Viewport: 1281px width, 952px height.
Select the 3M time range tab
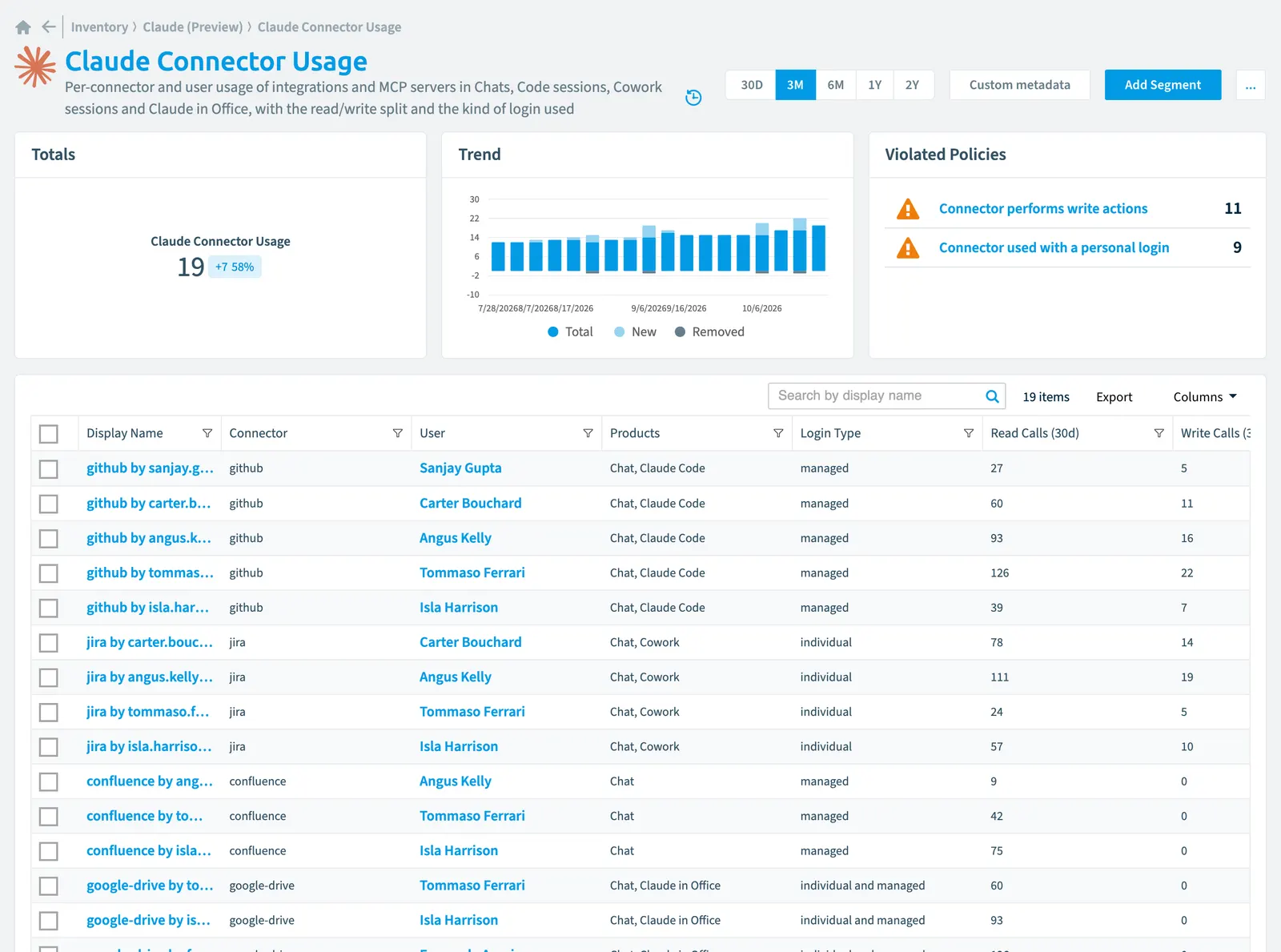[x=795, y=85]
